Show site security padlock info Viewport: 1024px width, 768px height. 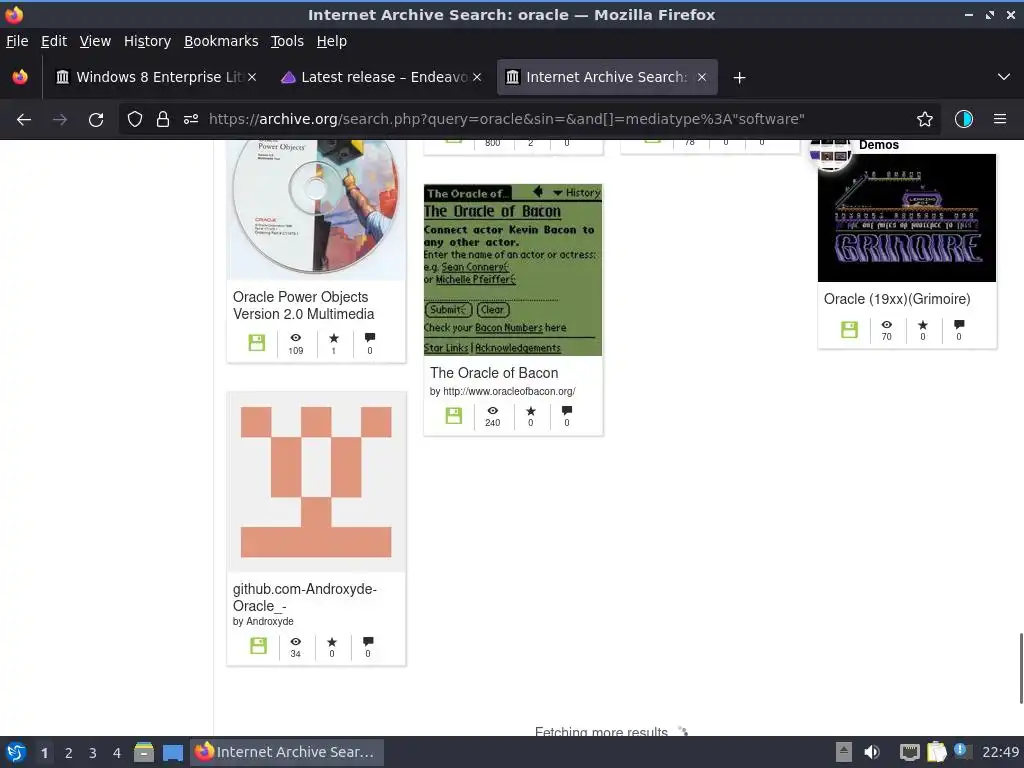(163, 120)
